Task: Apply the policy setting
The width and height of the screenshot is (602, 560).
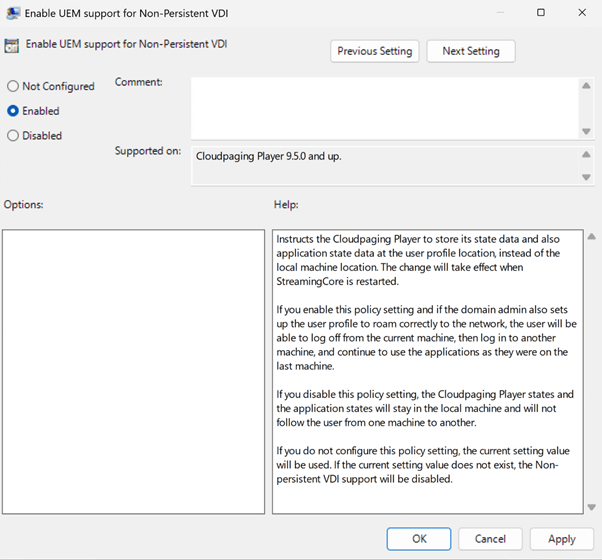Action: [561, 539]
